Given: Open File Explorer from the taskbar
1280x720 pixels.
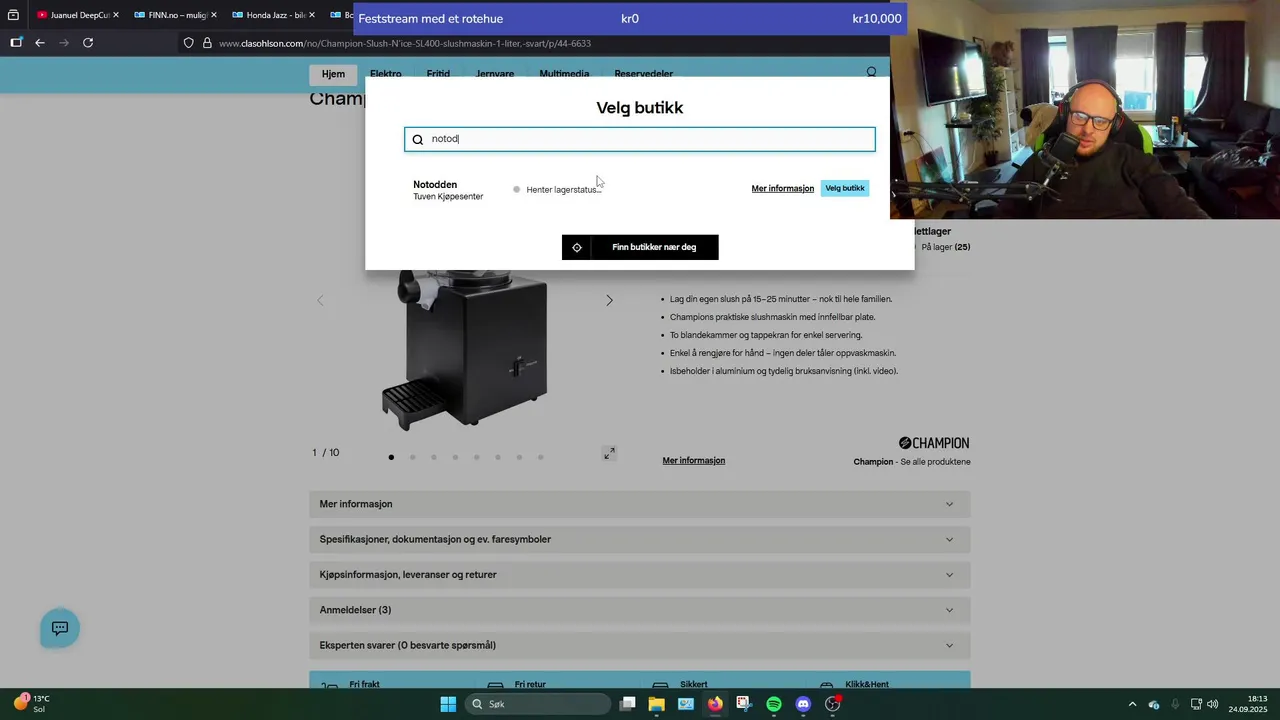Looking at the screenshot, I should pyautogui.click(x=656, y=704).
